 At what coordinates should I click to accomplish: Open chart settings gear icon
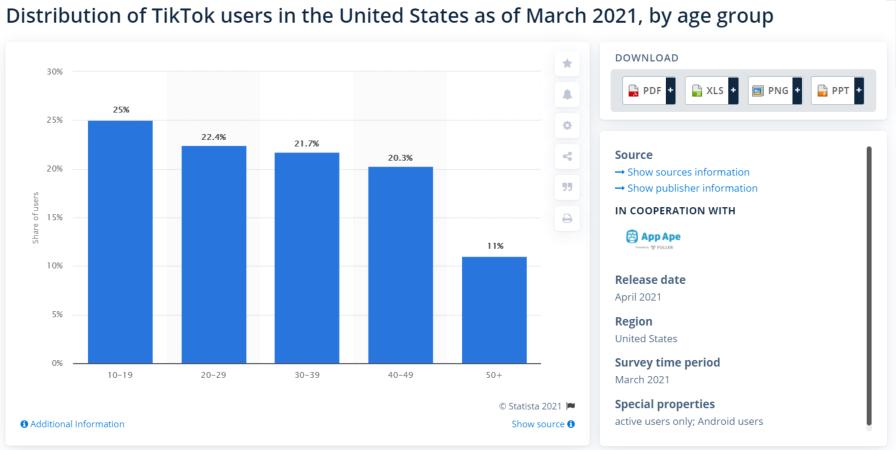click(567, 125)
